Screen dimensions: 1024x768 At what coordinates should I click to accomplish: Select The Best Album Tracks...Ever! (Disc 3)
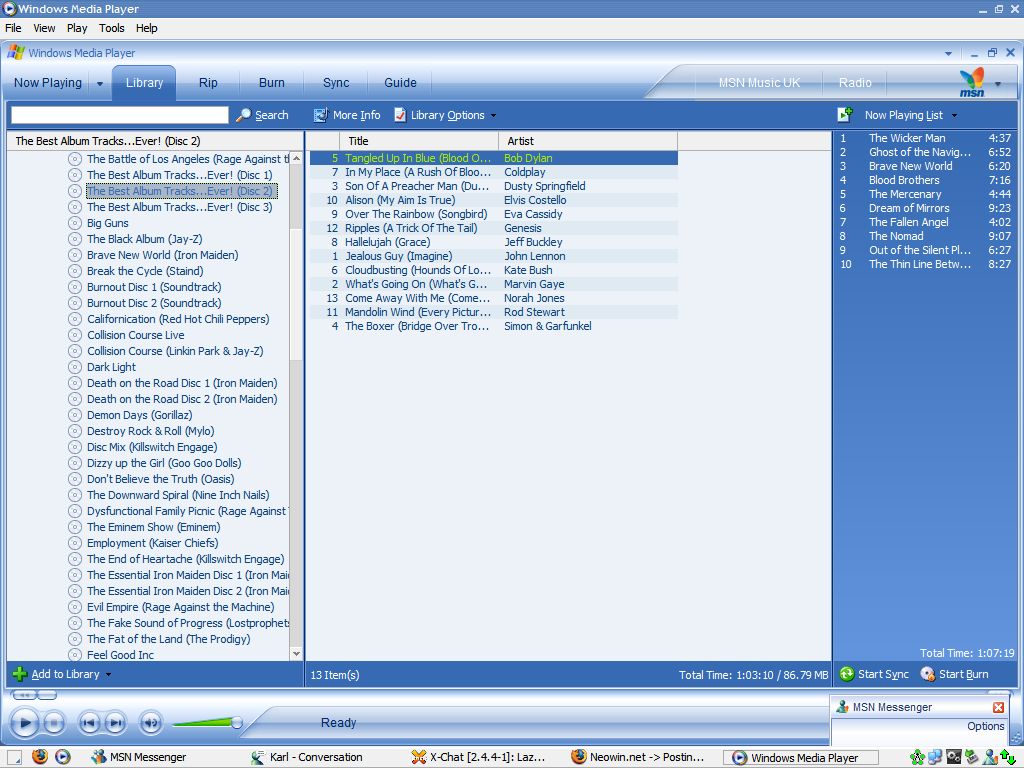tap(180, 207)
